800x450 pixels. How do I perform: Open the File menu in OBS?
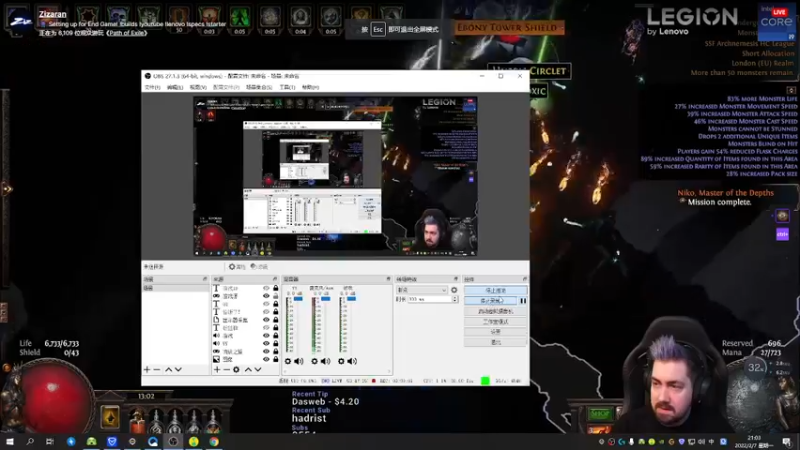[152, 87]
